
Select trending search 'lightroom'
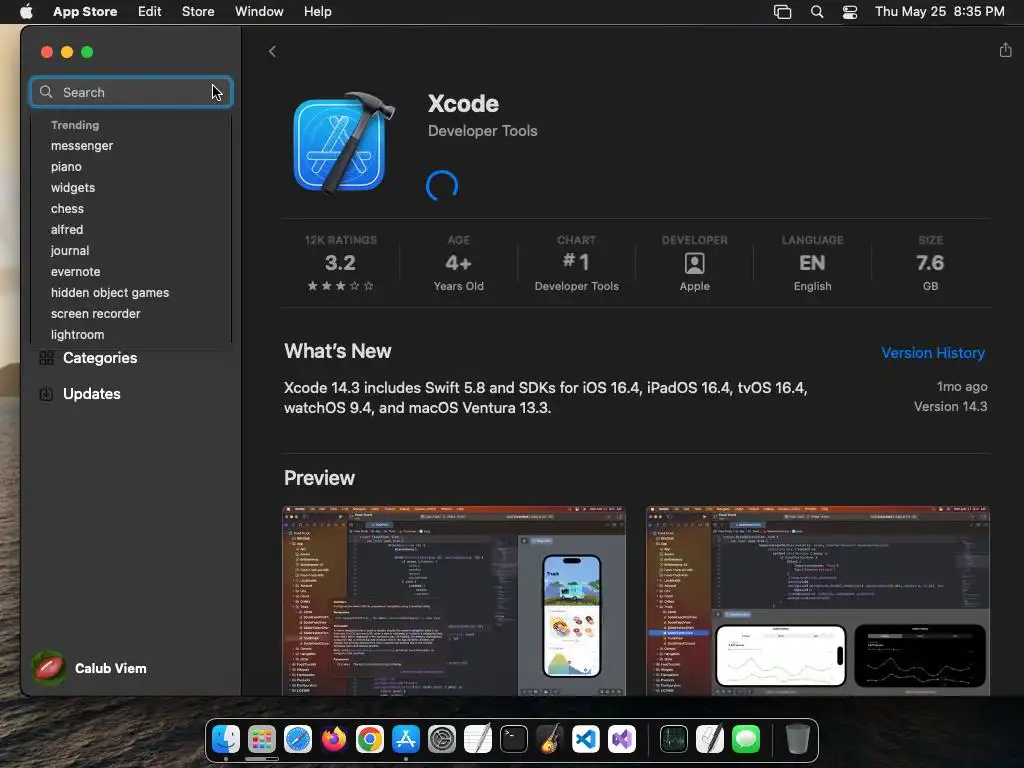click(78, 334)
